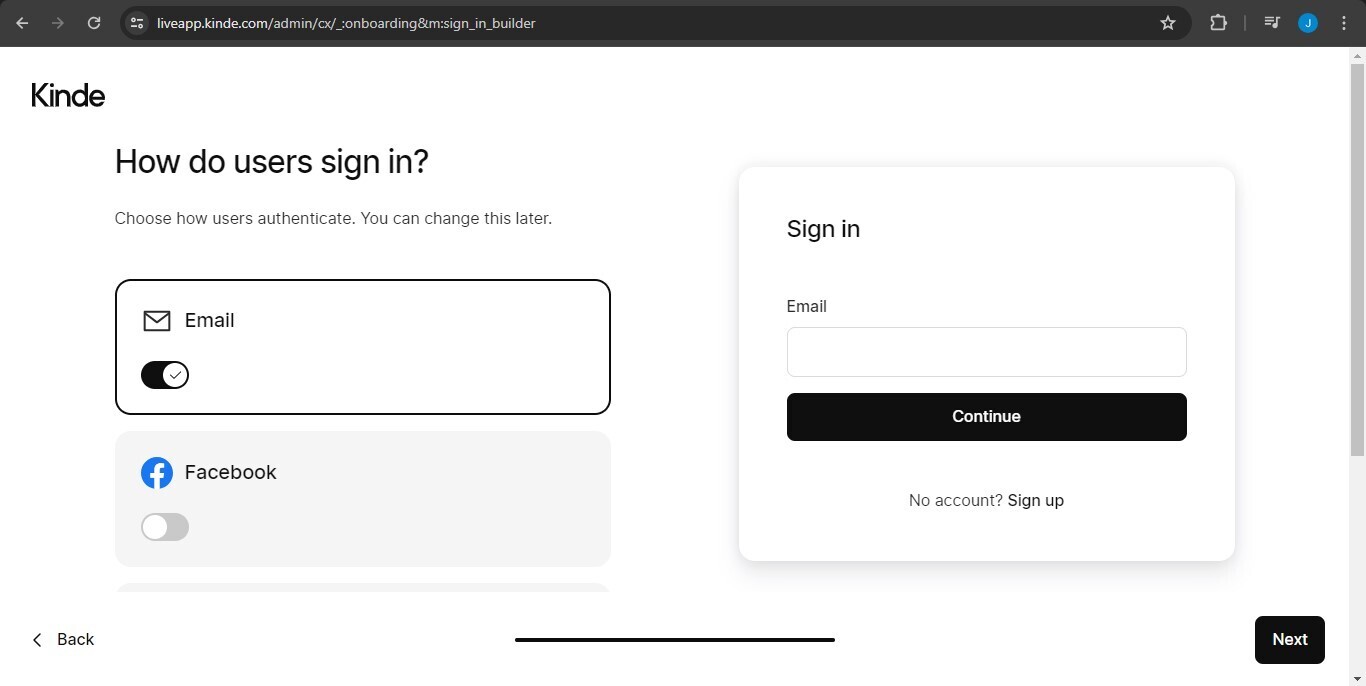Reload the page

[94, 23]
